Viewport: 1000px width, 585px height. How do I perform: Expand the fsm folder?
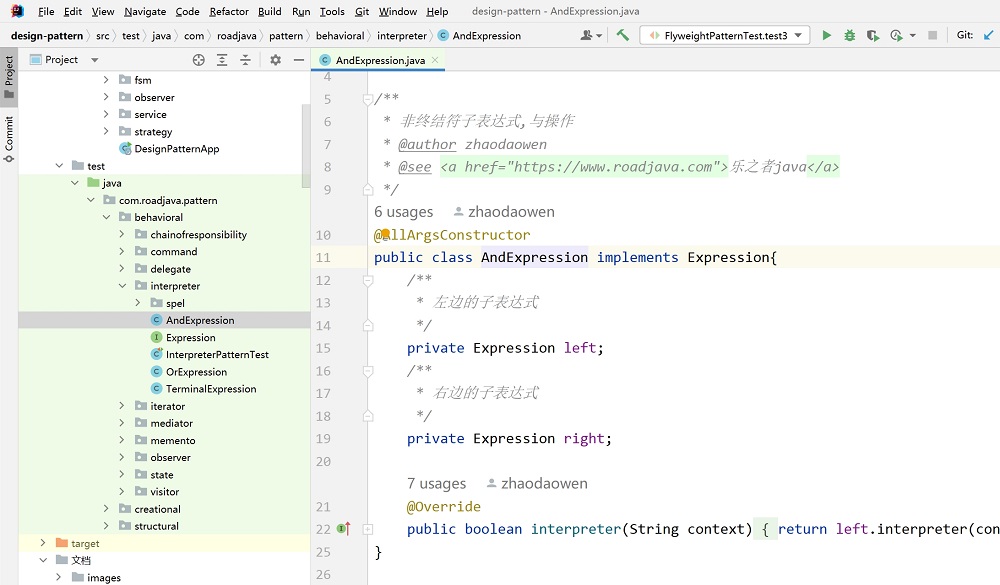(106, 80)
